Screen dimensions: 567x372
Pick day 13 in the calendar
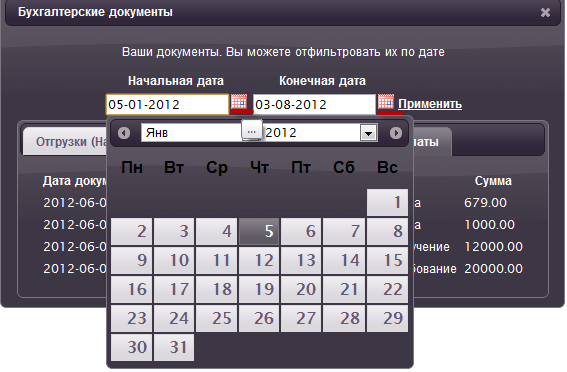click(301, 260)
